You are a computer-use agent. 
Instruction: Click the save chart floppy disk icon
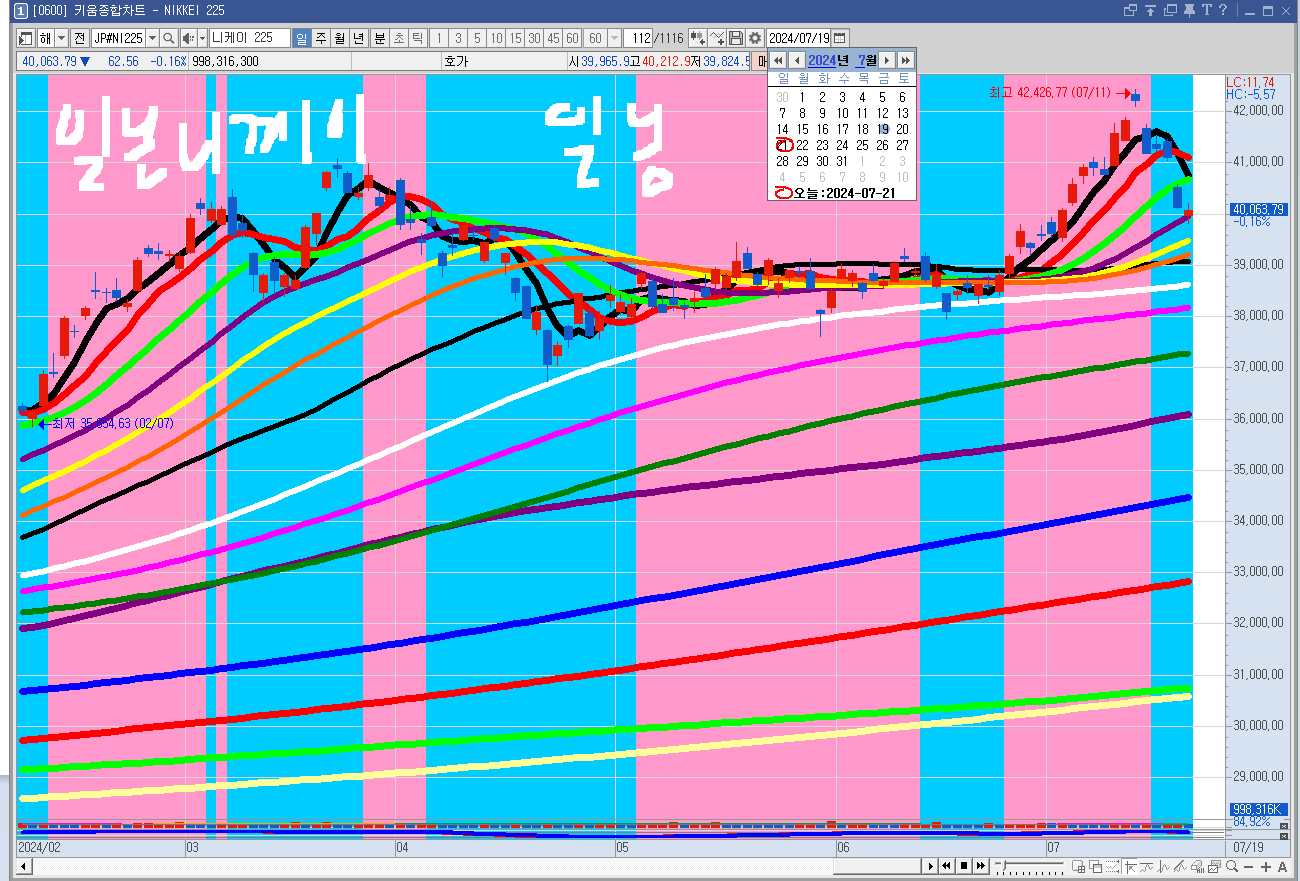[736, 38]
